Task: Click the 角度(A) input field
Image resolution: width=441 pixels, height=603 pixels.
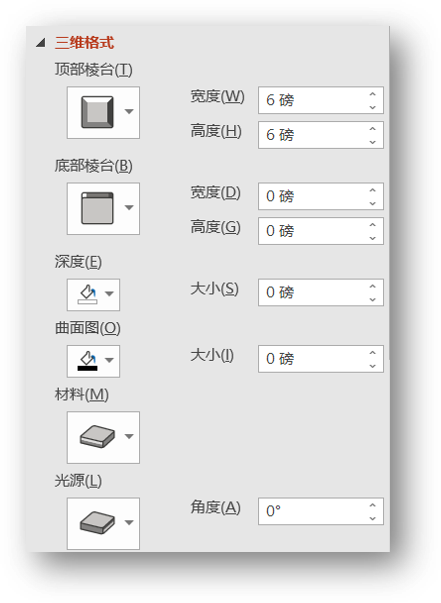Action: [x=321, y=511]
